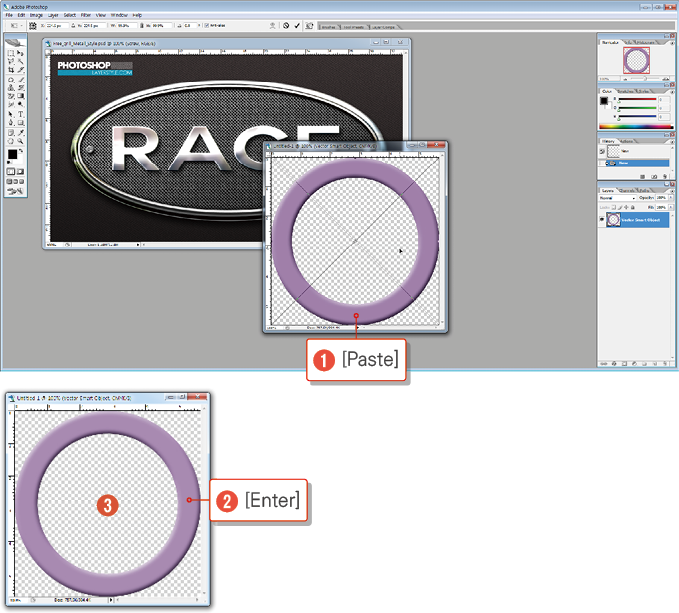Switch to Standard edit mode

[11, 172]
